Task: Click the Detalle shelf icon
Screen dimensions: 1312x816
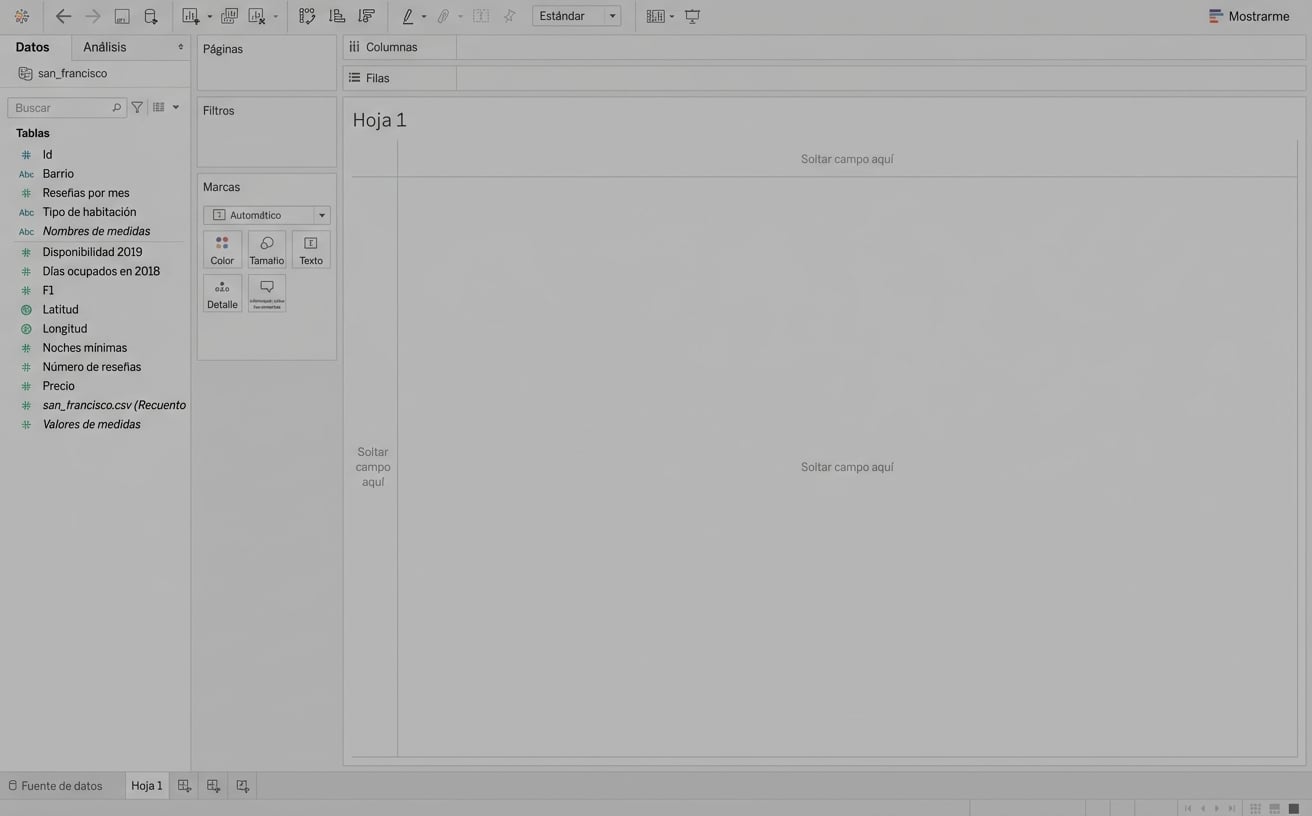Action: 221,292
